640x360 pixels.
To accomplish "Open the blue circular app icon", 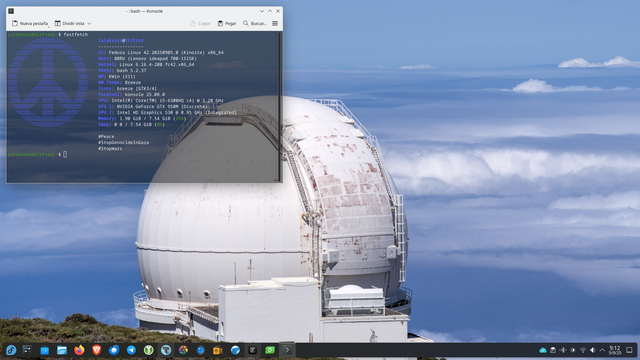I will pos(200,350).
